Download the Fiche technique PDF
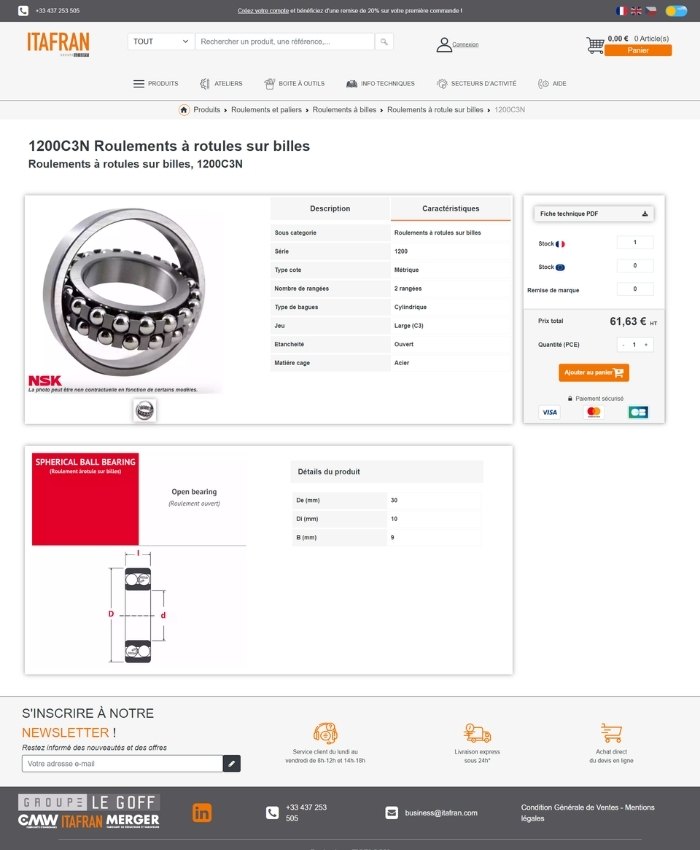 tap(594, 214)
